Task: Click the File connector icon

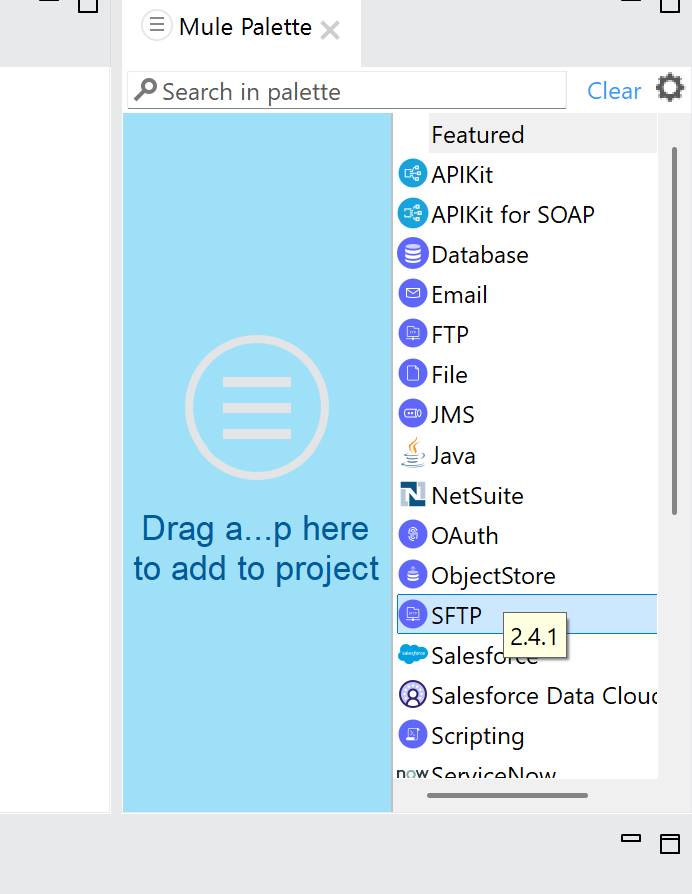Action: 413,374
